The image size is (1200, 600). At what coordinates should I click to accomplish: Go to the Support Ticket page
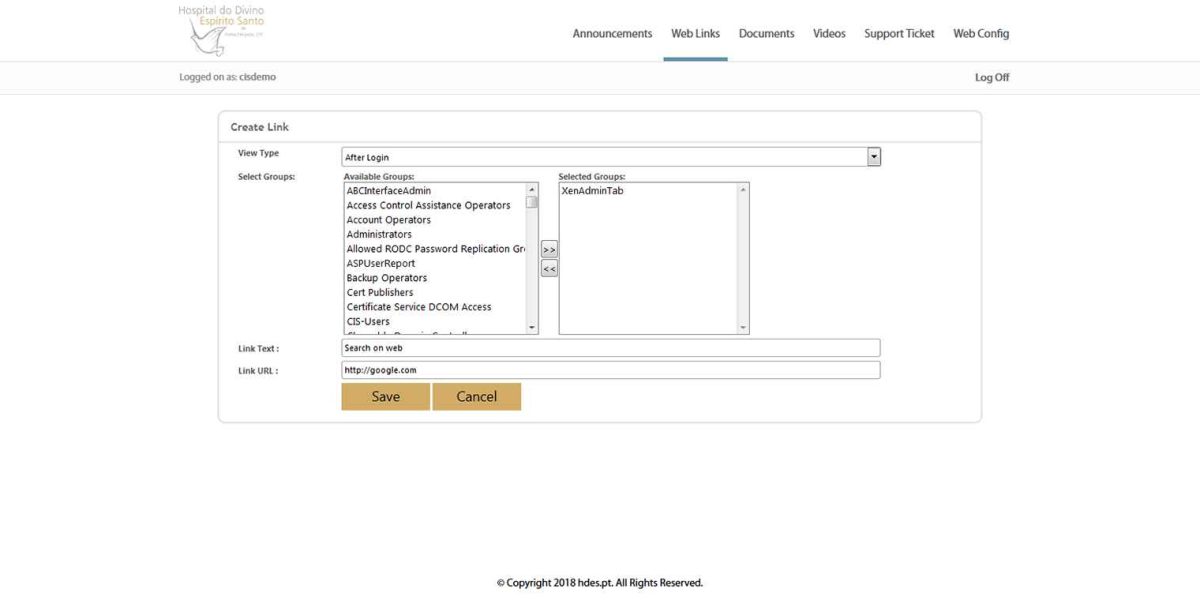[898, 33]
